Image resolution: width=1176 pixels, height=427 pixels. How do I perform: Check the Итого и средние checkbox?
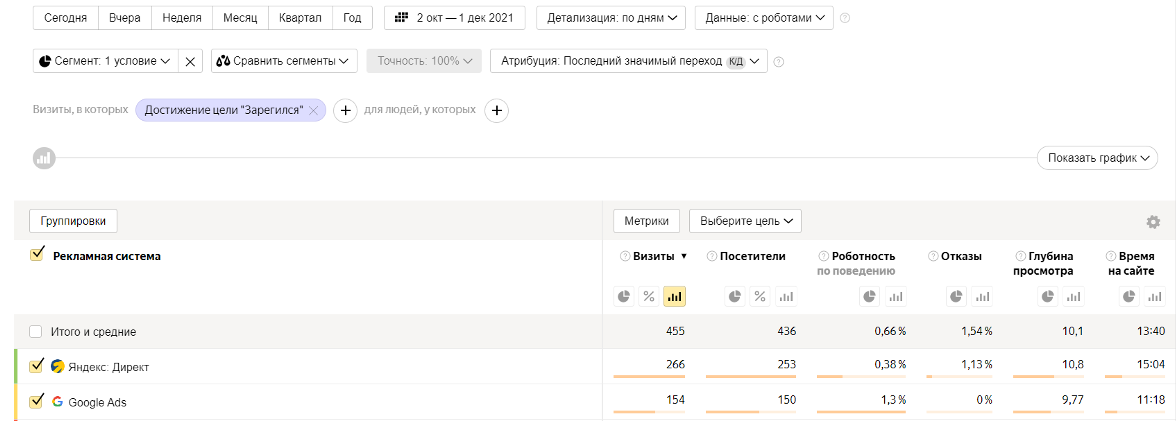click(x=35, y=331)
